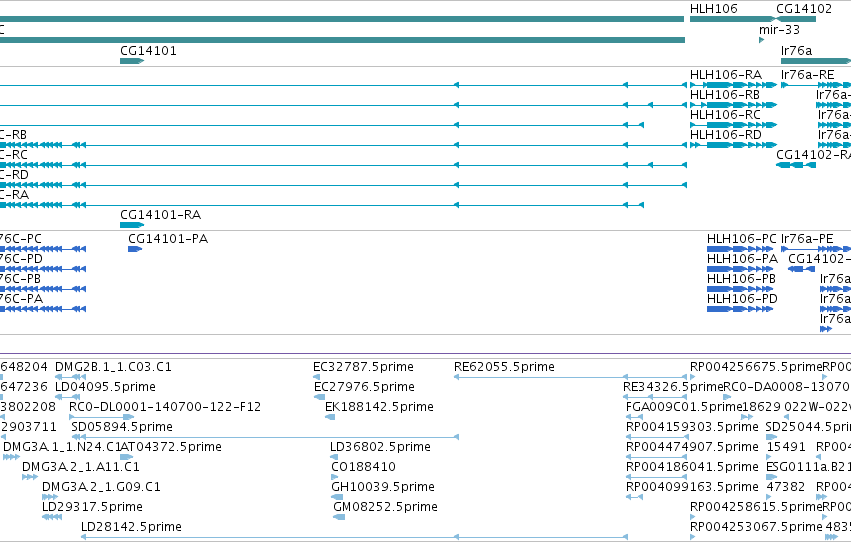Select the CG14101-RA transcript
851x542 pixels.
pyautogui.click(x=132, y=225)
